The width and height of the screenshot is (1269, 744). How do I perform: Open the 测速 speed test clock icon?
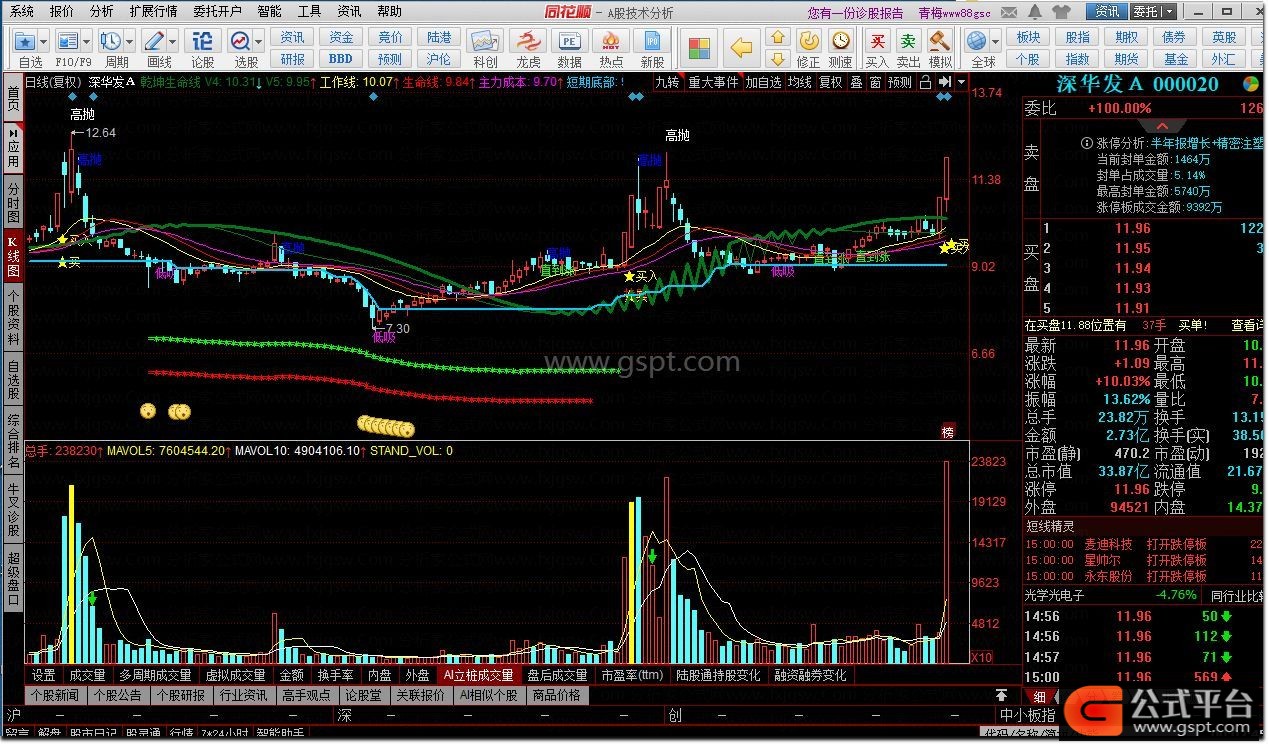842,42
